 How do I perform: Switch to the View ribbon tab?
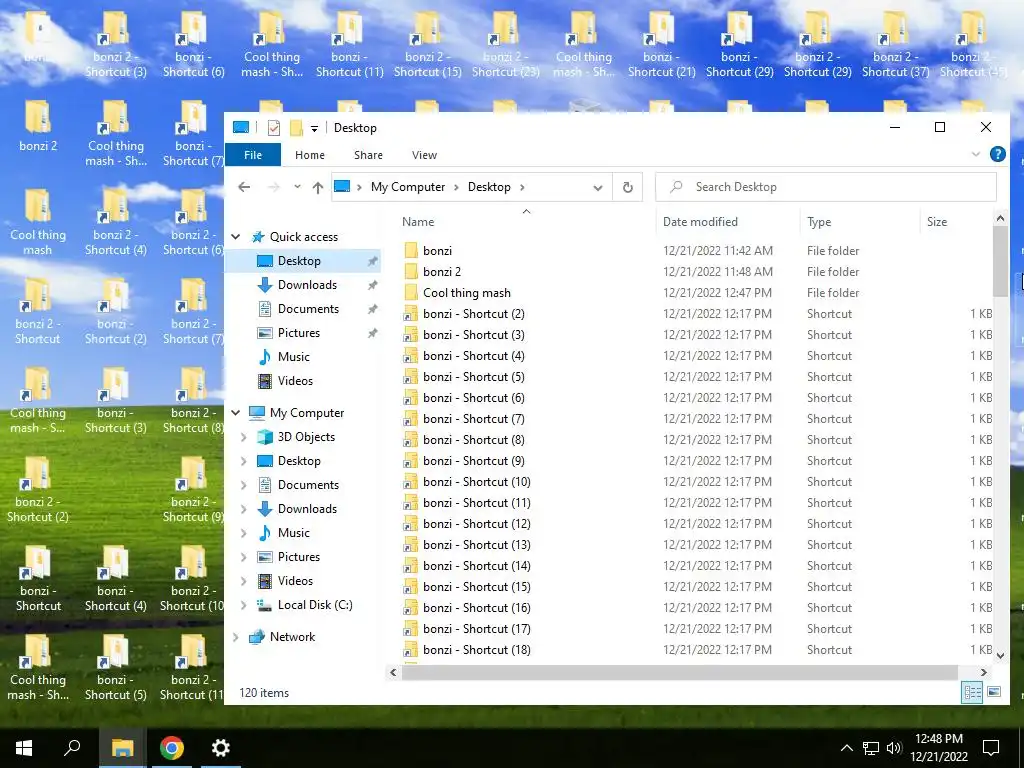[x=424, y=155]
